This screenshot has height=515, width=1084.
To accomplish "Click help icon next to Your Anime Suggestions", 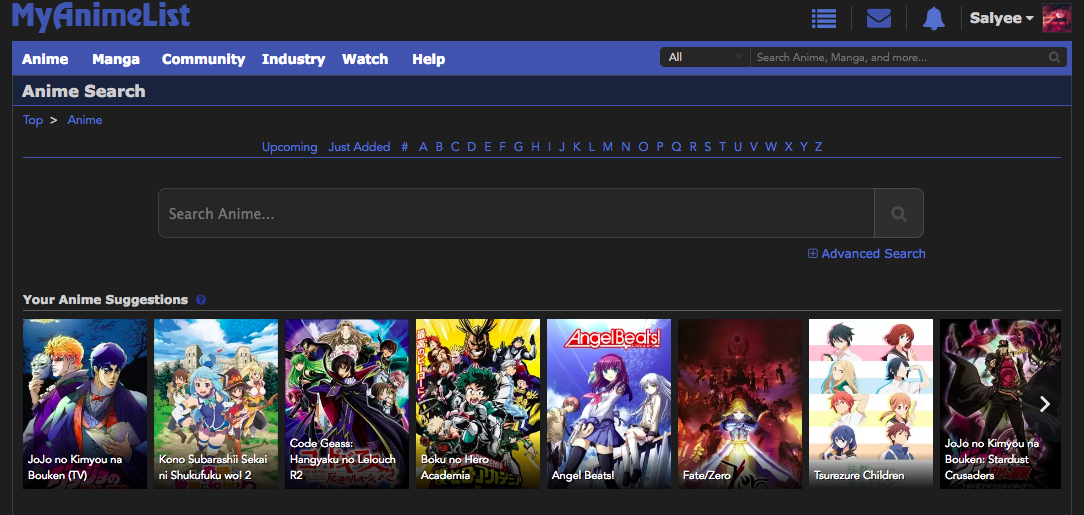I will coord(200,300).
